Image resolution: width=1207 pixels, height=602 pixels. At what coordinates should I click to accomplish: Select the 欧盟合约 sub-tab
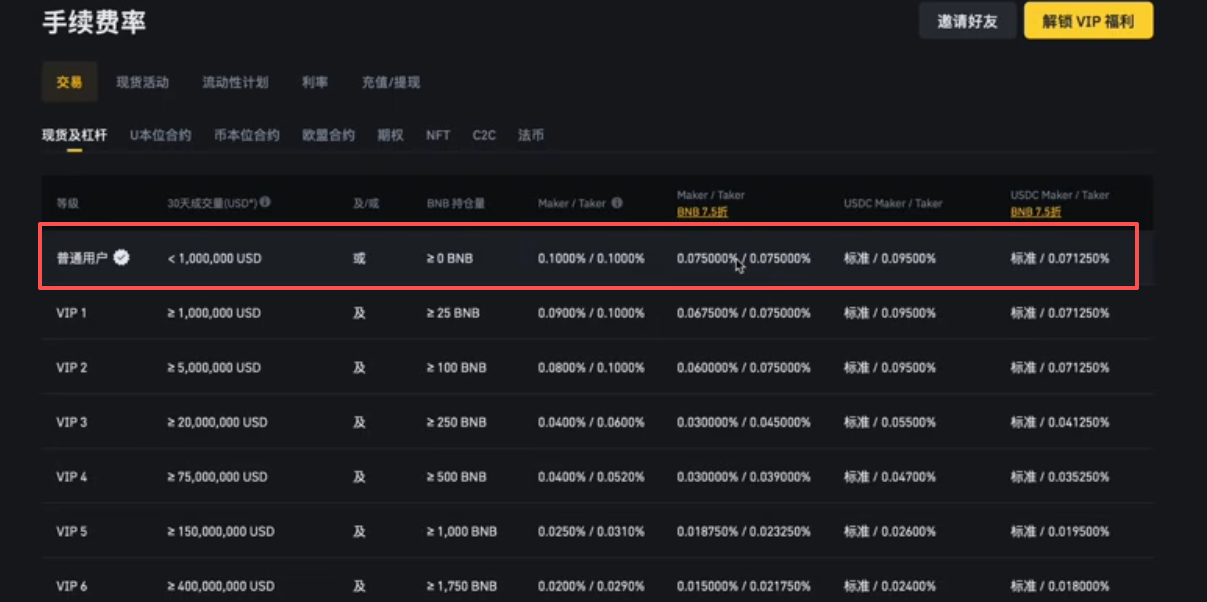point(328,135)
